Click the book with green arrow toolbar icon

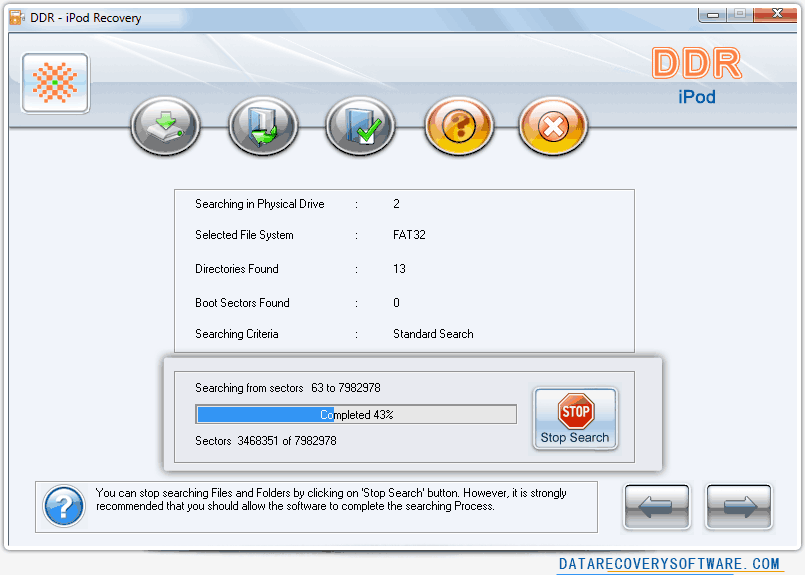click(x=263, y=126)
